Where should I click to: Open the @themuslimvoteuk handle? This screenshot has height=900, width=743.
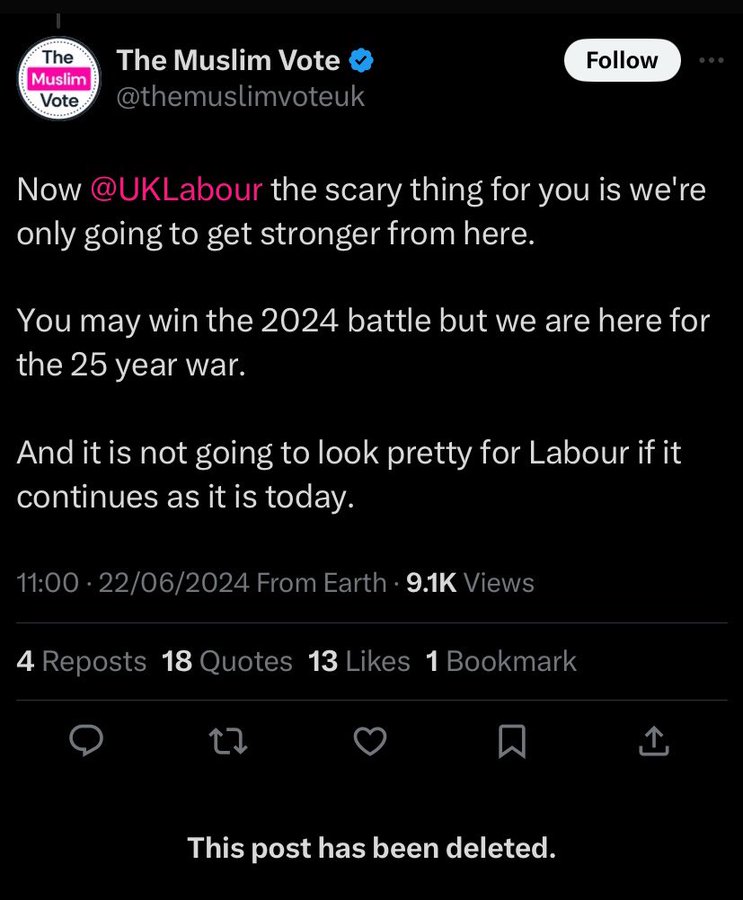pos(241,96)
